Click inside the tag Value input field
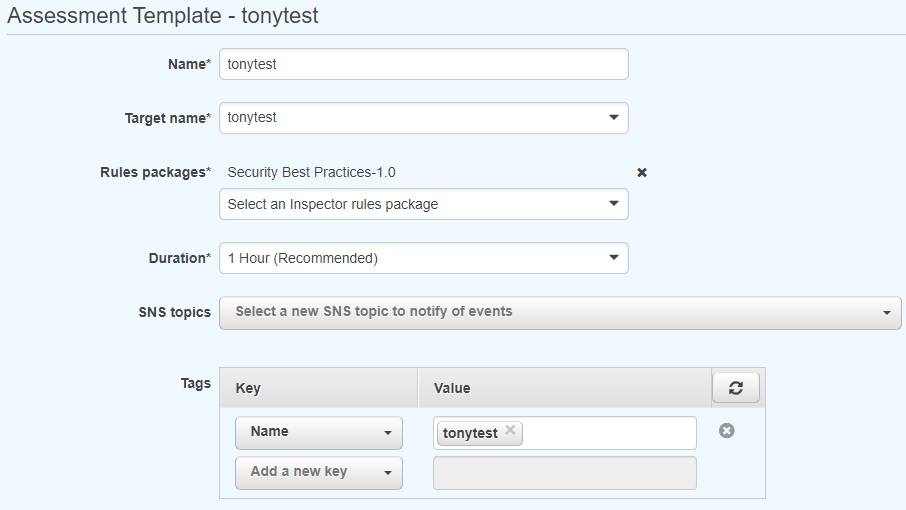 [x=608, y=433]
